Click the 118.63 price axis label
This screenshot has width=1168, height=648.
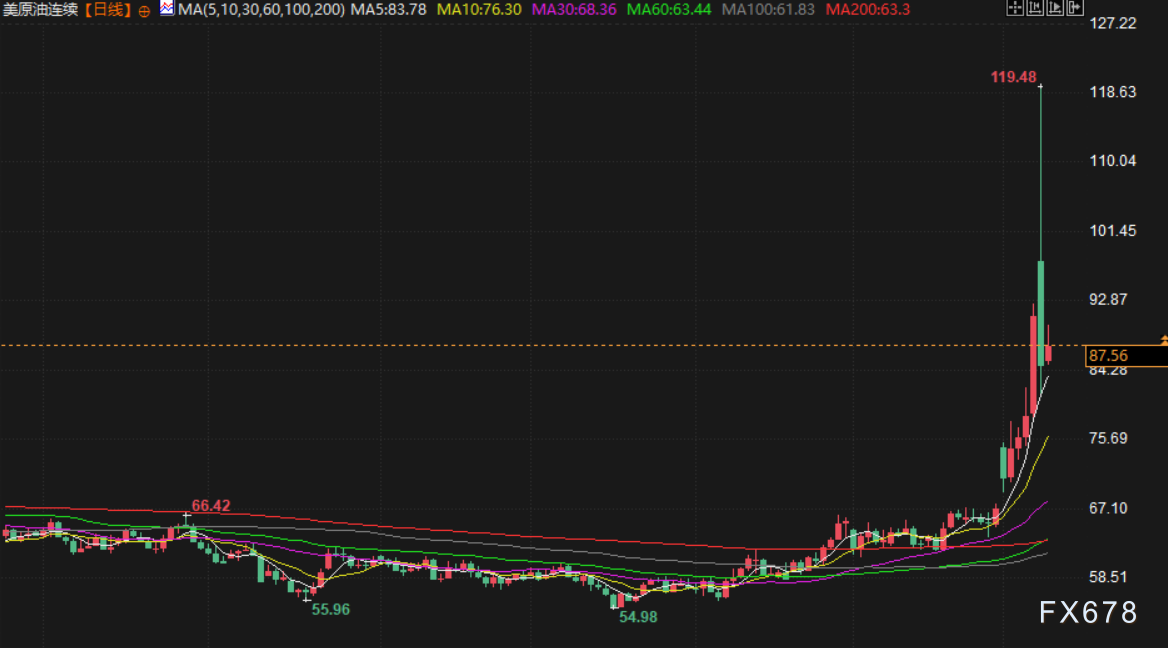click(1113, 92)
